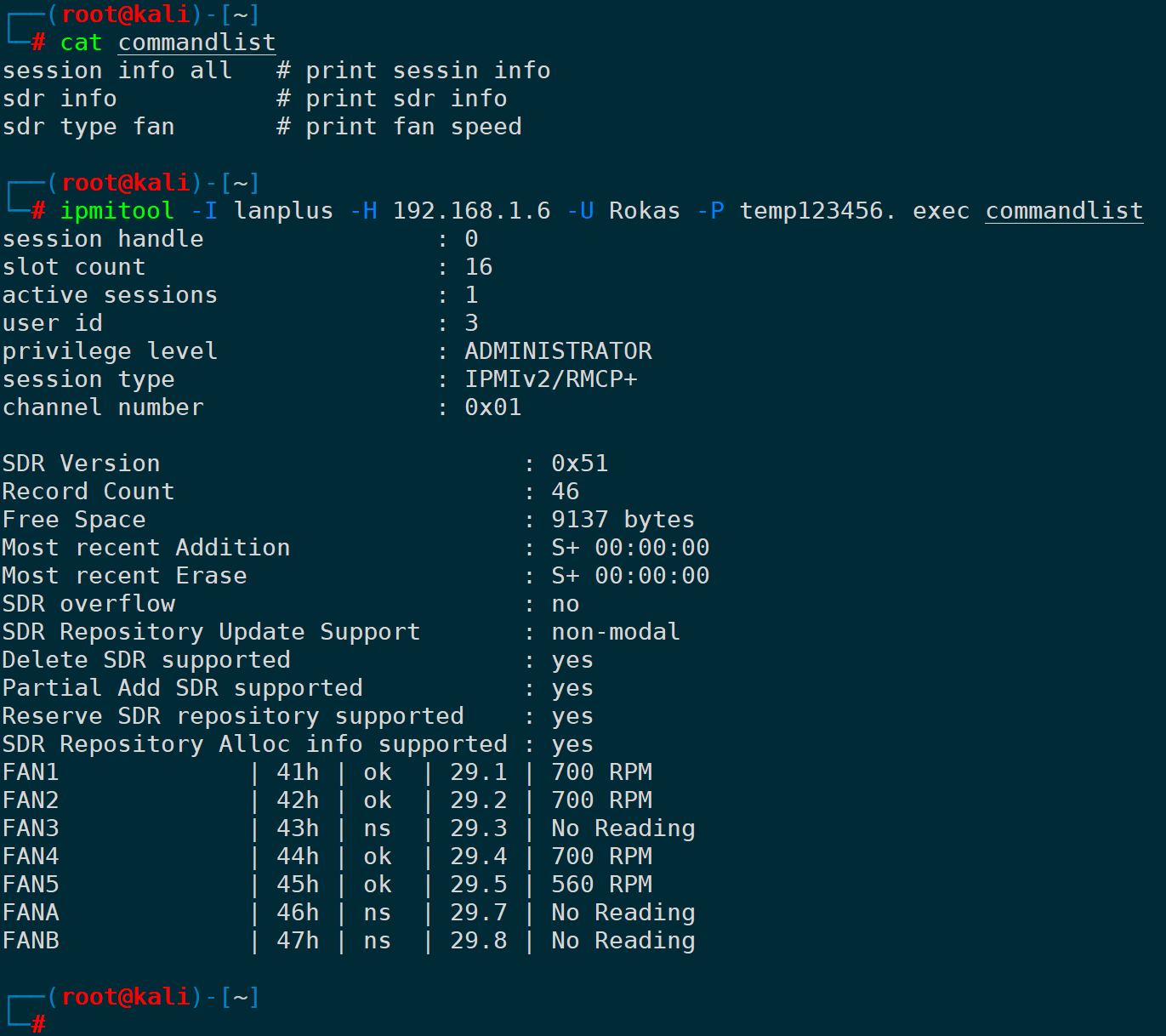1166x1036 pixels.
Task: Click the password temp123456. argument
Action: [x=816, y=211]
